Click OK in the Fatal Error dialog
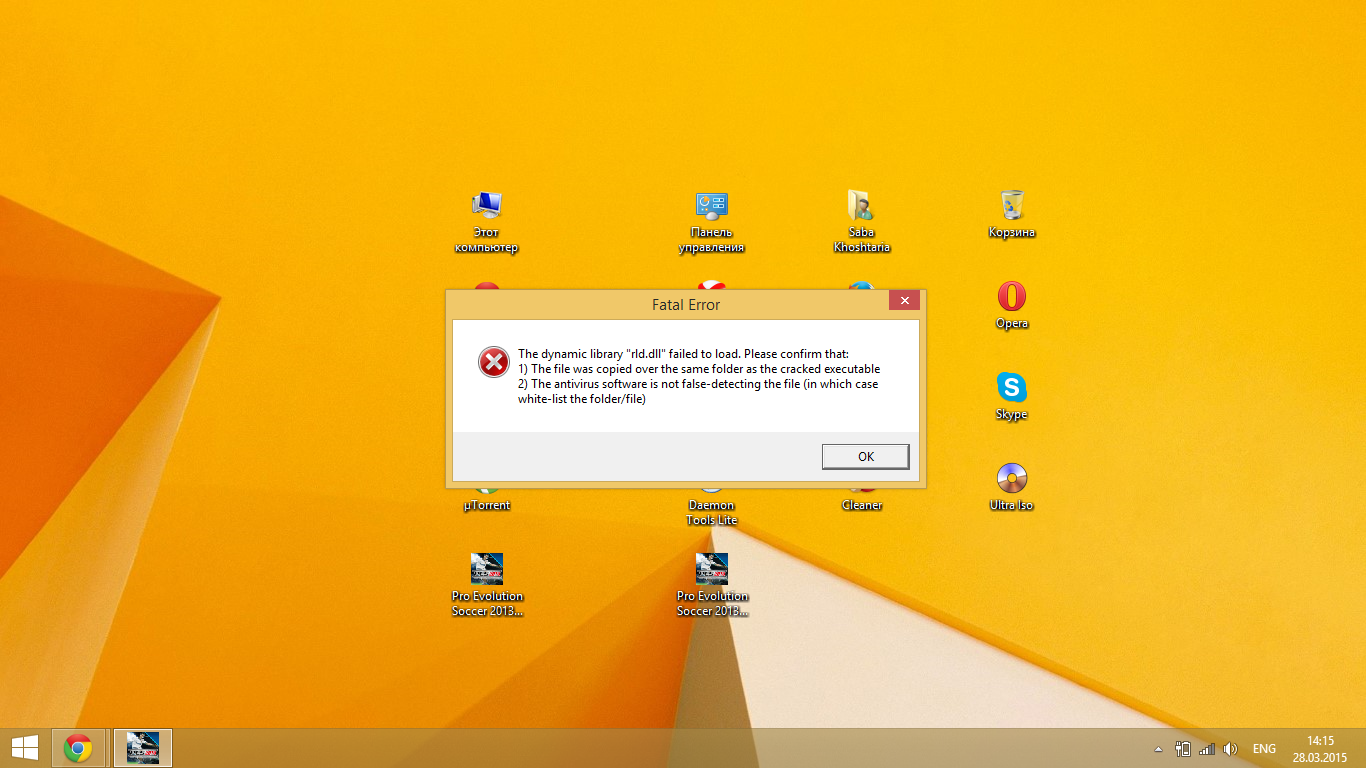The image size is (1366, 768). [865, 456]
